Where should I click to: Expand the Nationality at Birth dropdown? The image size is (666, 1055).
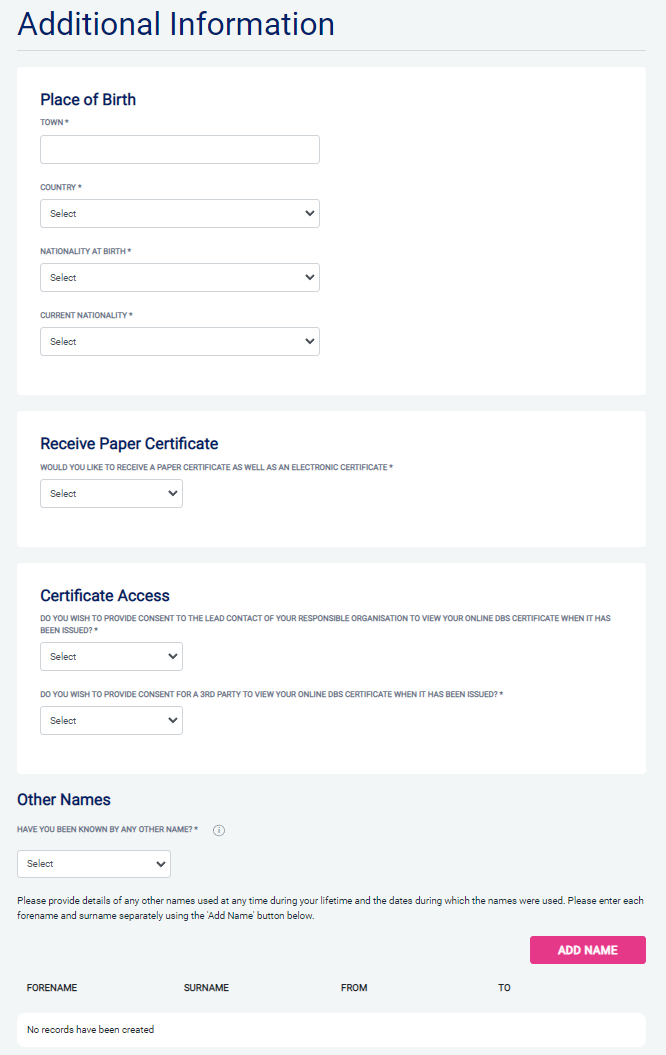coord(180,278)
